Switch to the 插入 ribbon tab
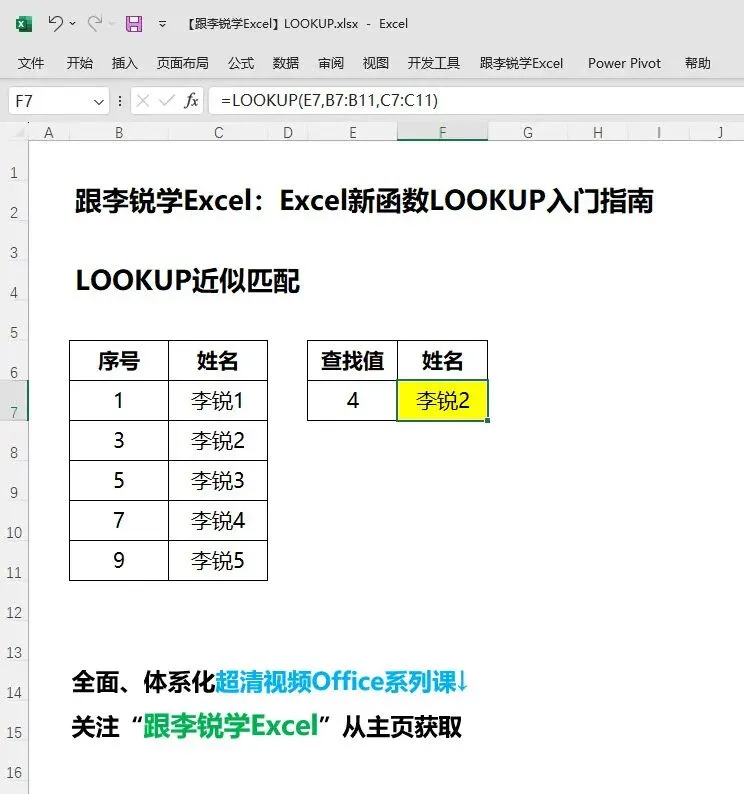744x794 pixels. (125, 63)
